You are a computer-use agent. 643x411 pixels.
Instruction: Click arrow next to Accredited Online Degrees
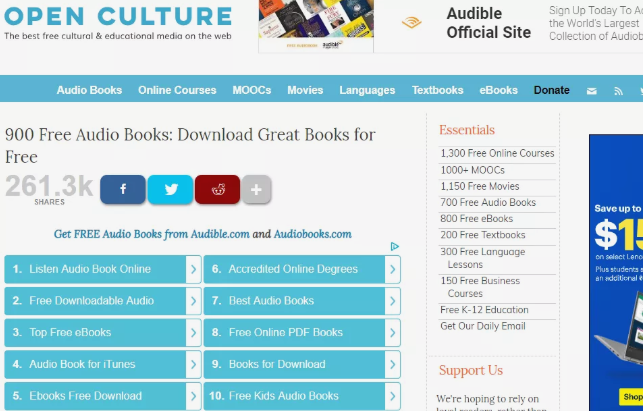(393, 269)
